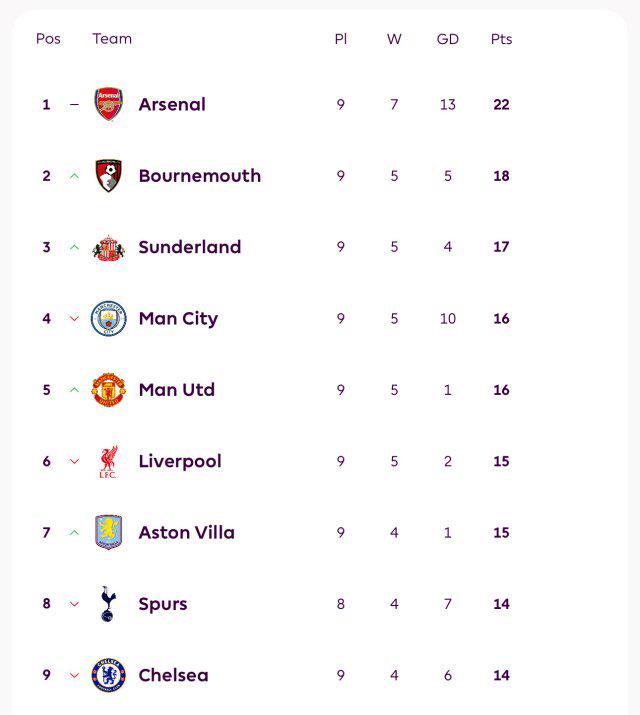Click the Man City crest icon
This screenshot has height=715, width=640.
(x=108, y=319)
